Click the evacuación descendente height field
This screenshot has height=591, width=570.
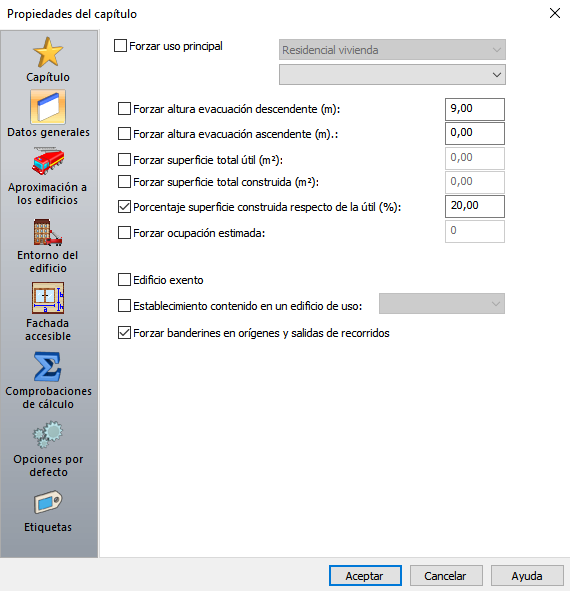(475, 109)
